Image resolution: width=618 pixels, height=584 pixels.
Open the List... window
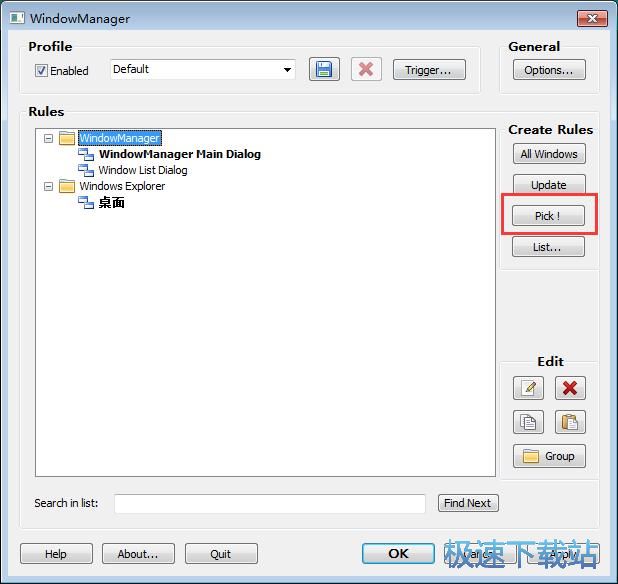pyautogui.click(x=548, y=247)
